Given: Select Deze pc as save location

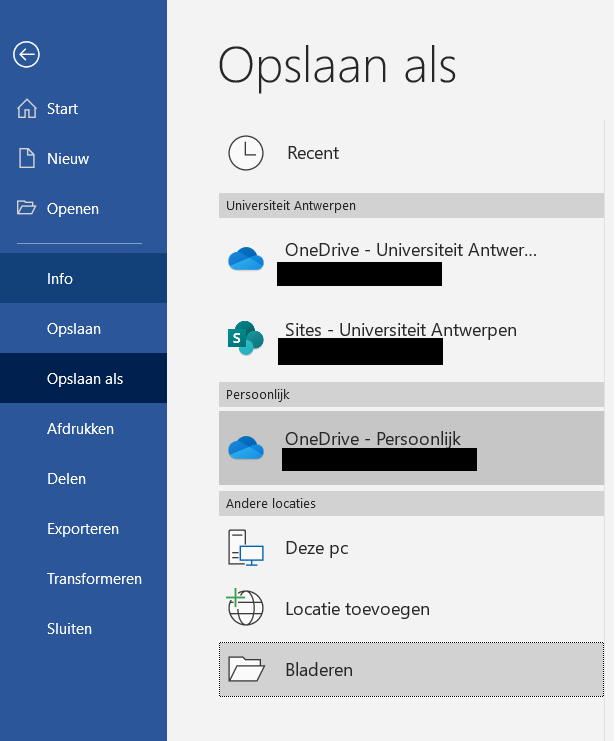Looking at the screenshot, I should 411,548.
